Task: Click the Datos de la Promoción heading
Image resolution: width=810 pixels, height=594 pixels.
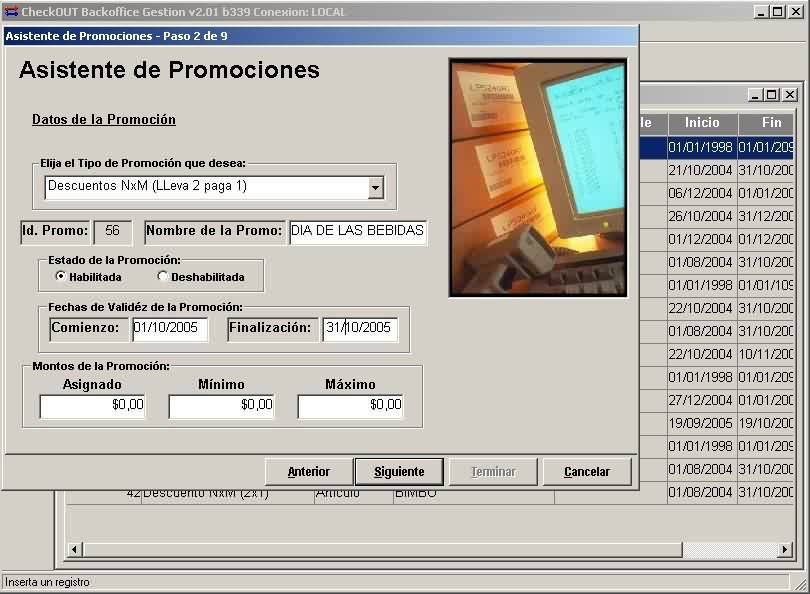Action: [104, 120]
